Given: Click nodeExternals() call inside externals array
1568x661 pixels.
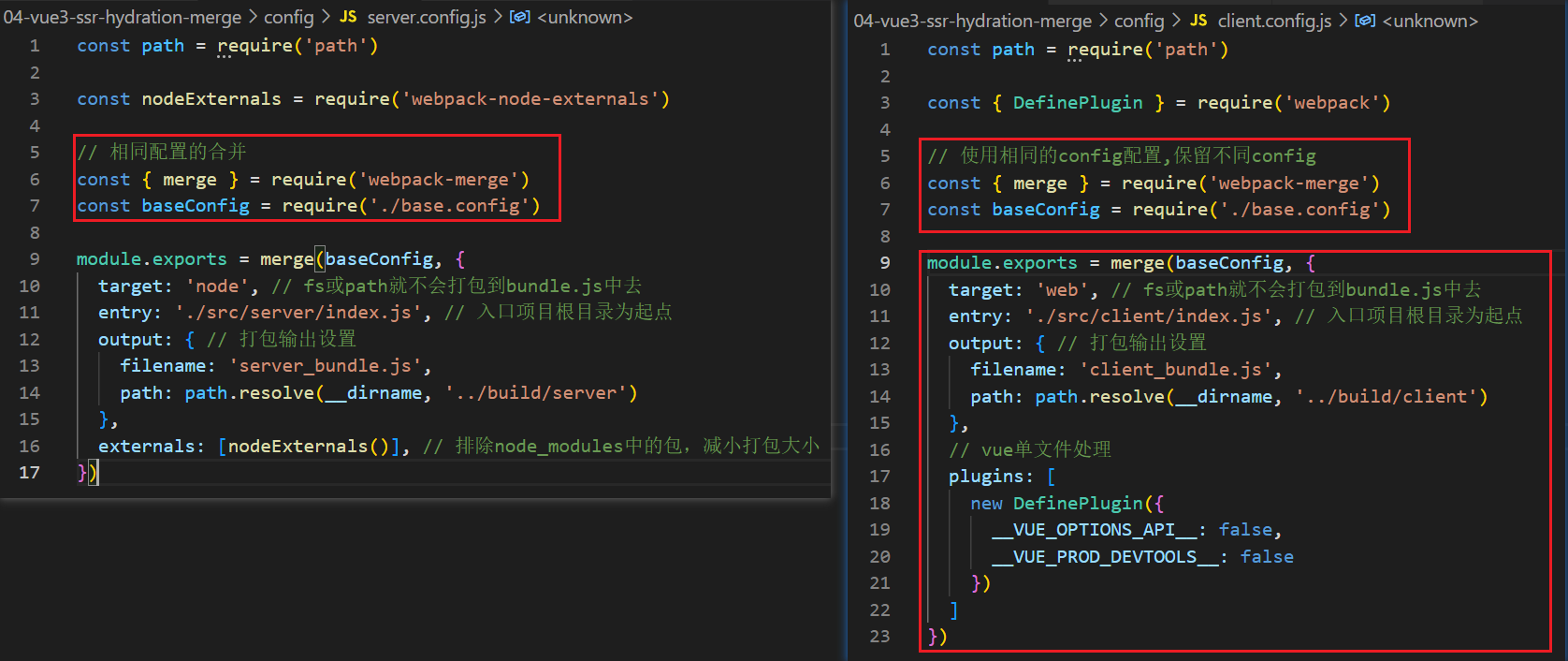Looking at the screenshot, I should [x=309, y=447].
